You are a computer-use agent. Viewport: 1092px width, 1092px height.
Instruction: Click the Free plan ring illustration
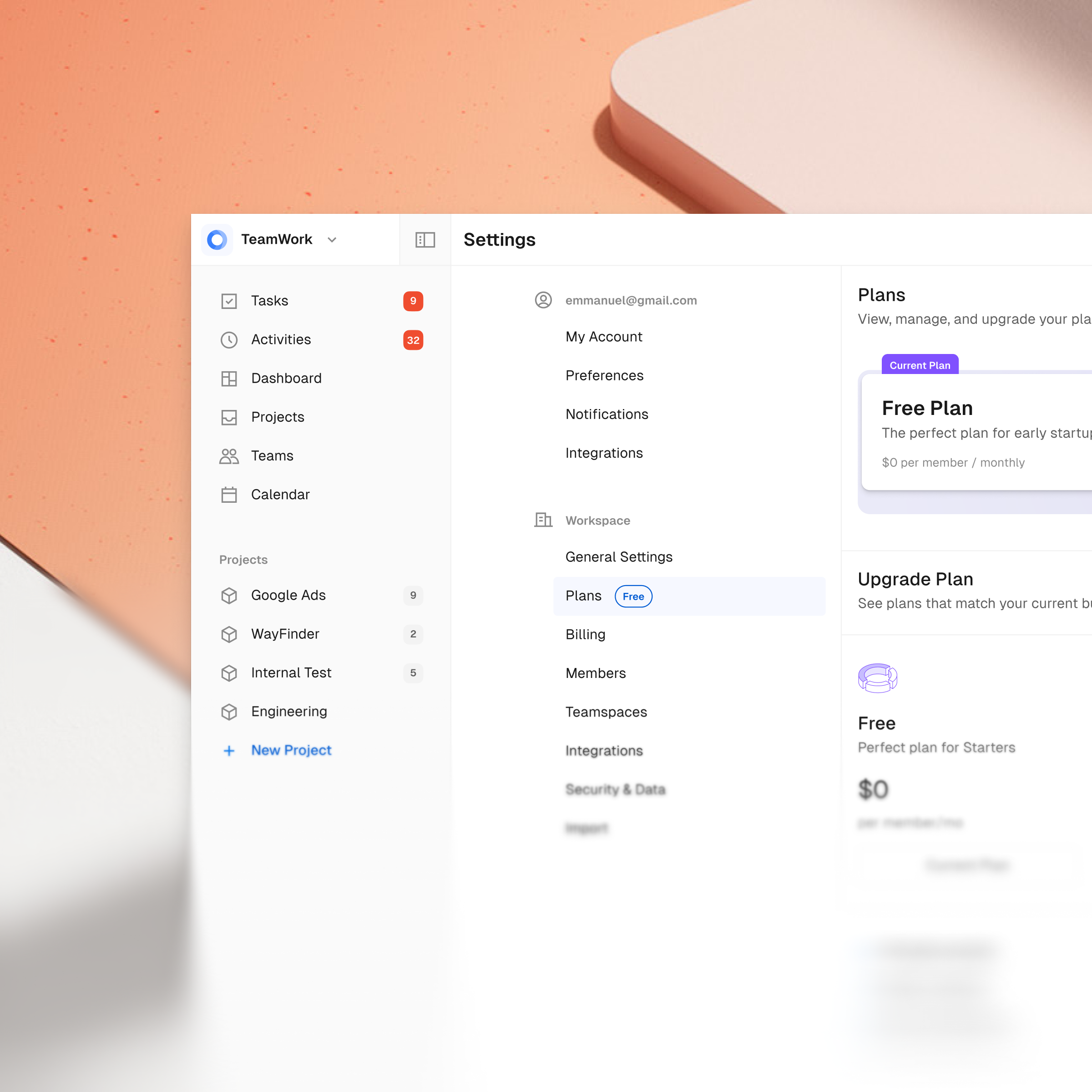[x=878, y=677]
